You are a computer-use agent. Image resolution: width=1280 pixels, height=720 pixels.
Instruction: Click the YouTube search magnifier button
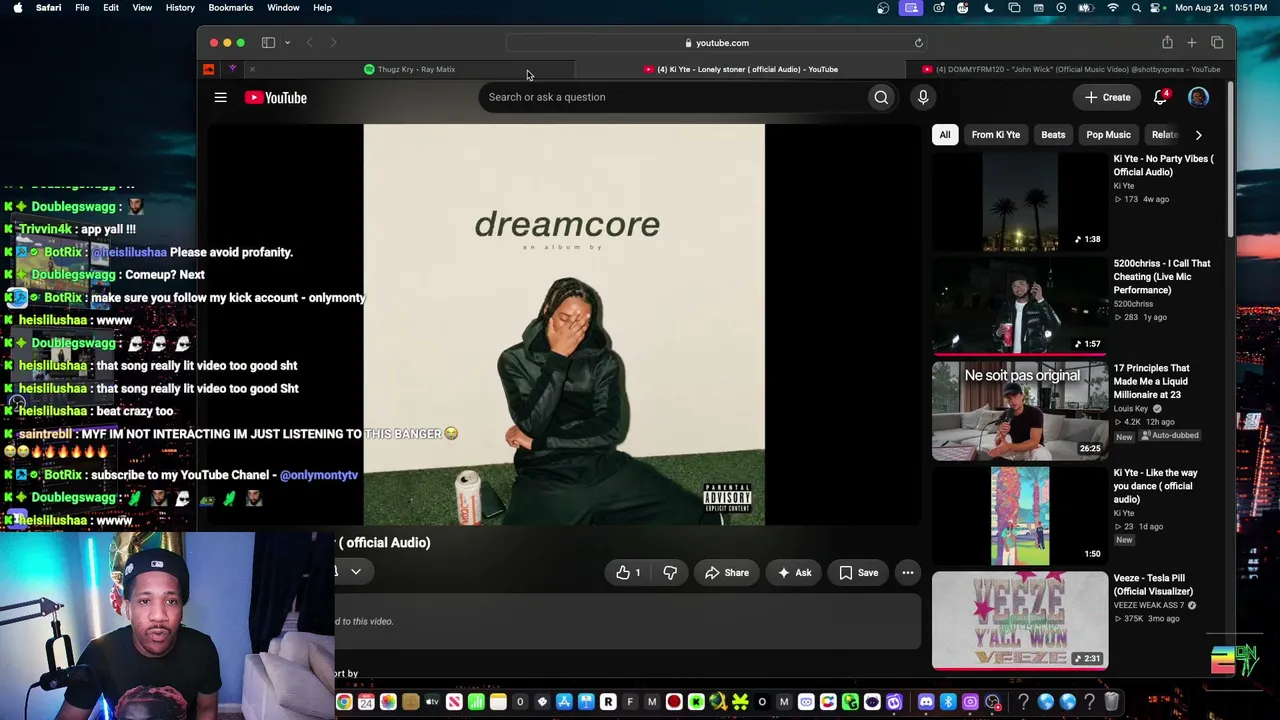point(881,97)
